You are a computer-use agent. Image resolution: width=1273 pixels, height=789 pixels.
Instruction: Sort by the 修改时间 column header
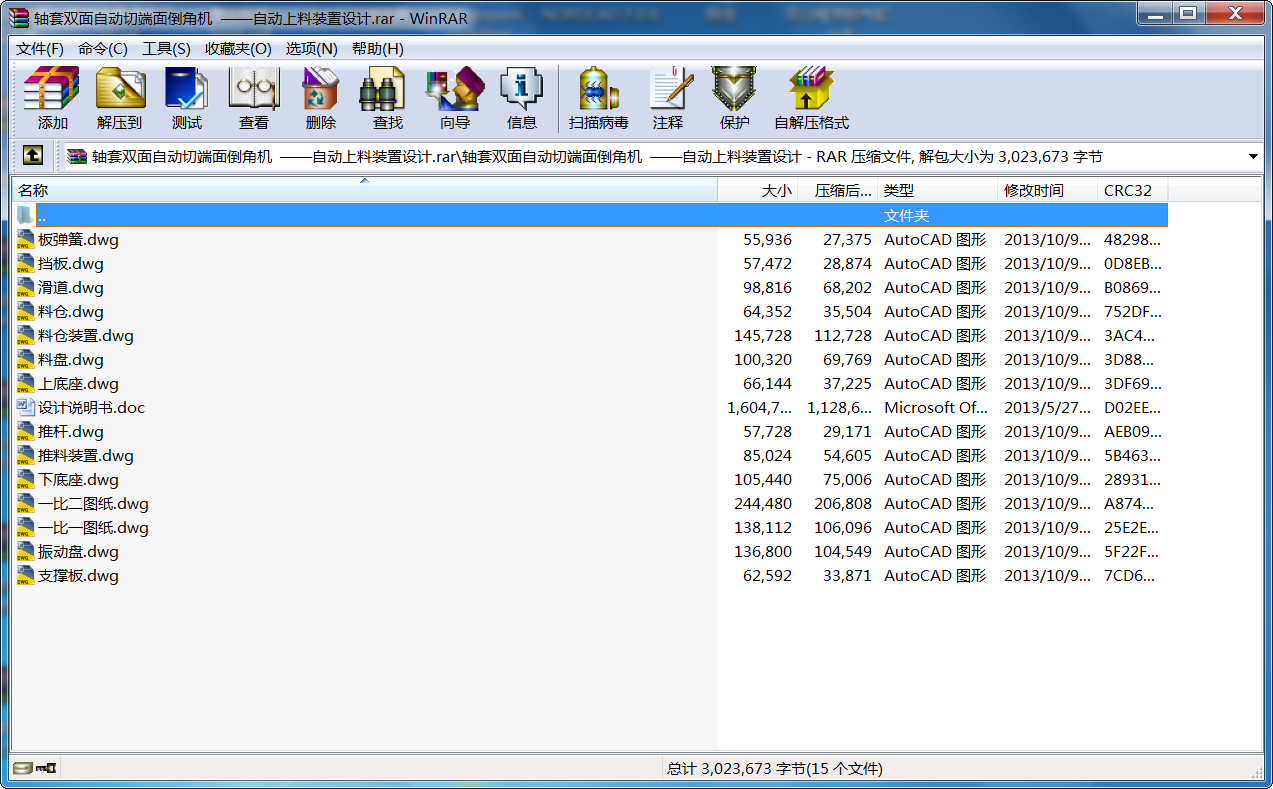click(x=1048, y=190)
